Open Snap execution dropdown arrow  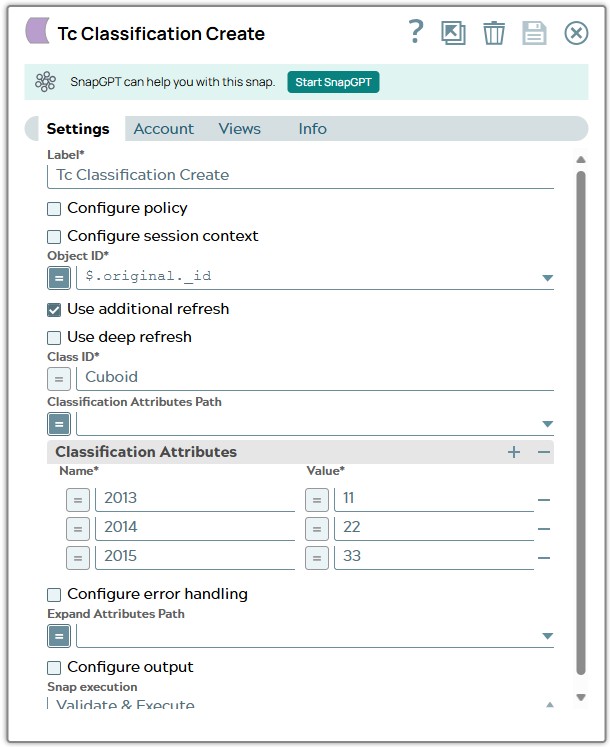tap(549, 705)
